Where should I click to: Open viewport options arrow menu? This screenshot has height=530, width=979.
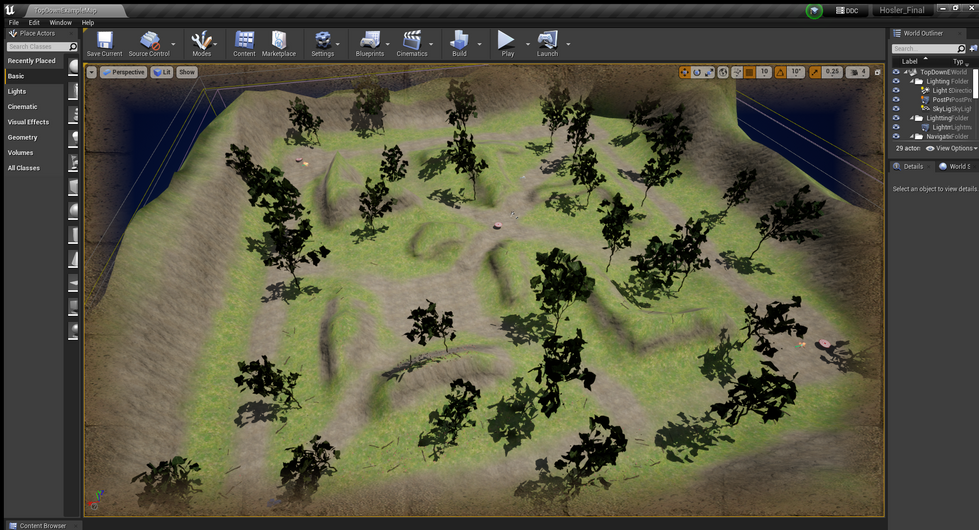tap(92, 72)
